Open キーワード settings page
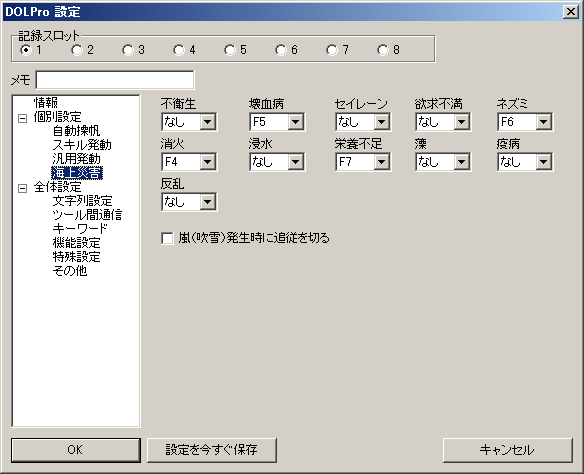 click(x=80, y=229)
